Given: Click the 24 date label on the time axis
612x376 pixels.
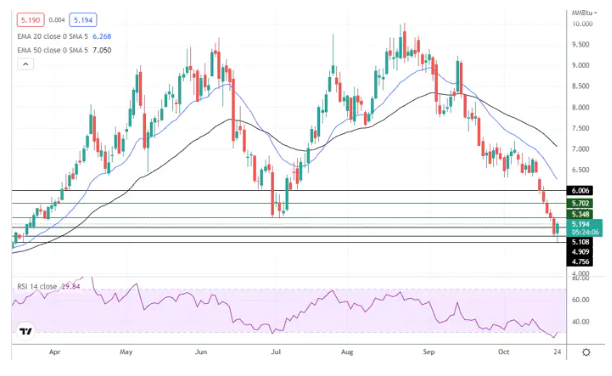Looking at the screenshot, I should coord(557,352).
